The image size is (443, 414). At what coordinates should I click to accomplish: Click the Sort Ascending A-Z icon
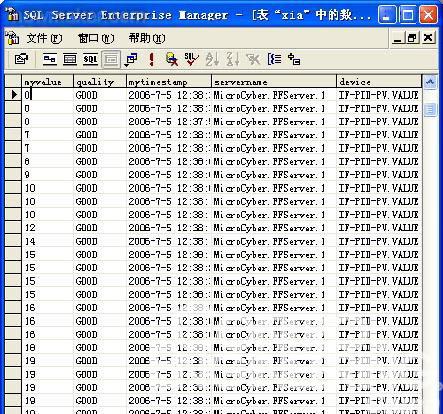pos(212,59)
